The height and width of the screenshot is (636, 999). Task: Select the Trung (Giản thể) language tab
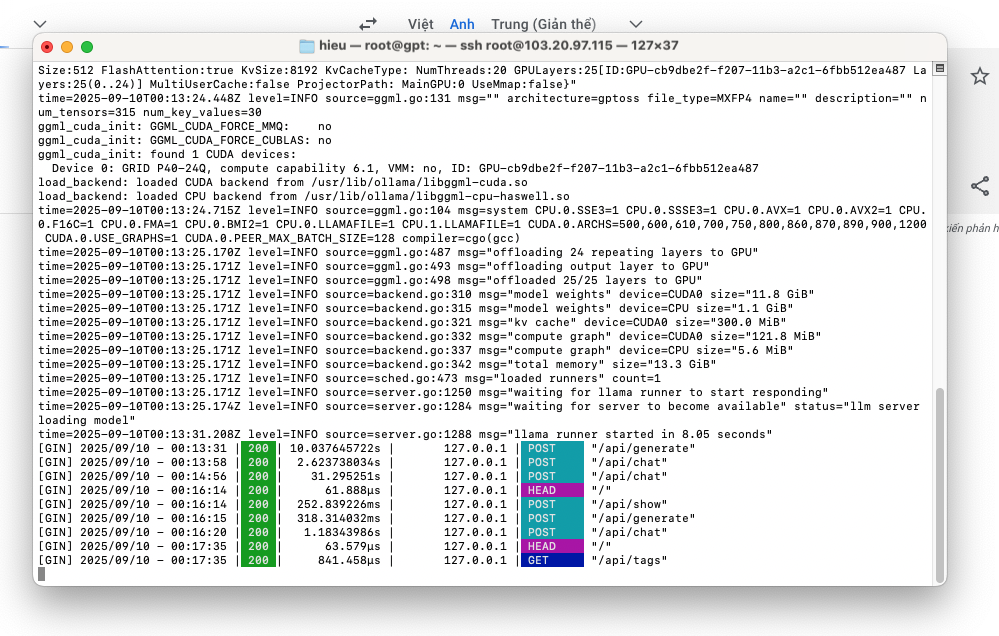543,24
